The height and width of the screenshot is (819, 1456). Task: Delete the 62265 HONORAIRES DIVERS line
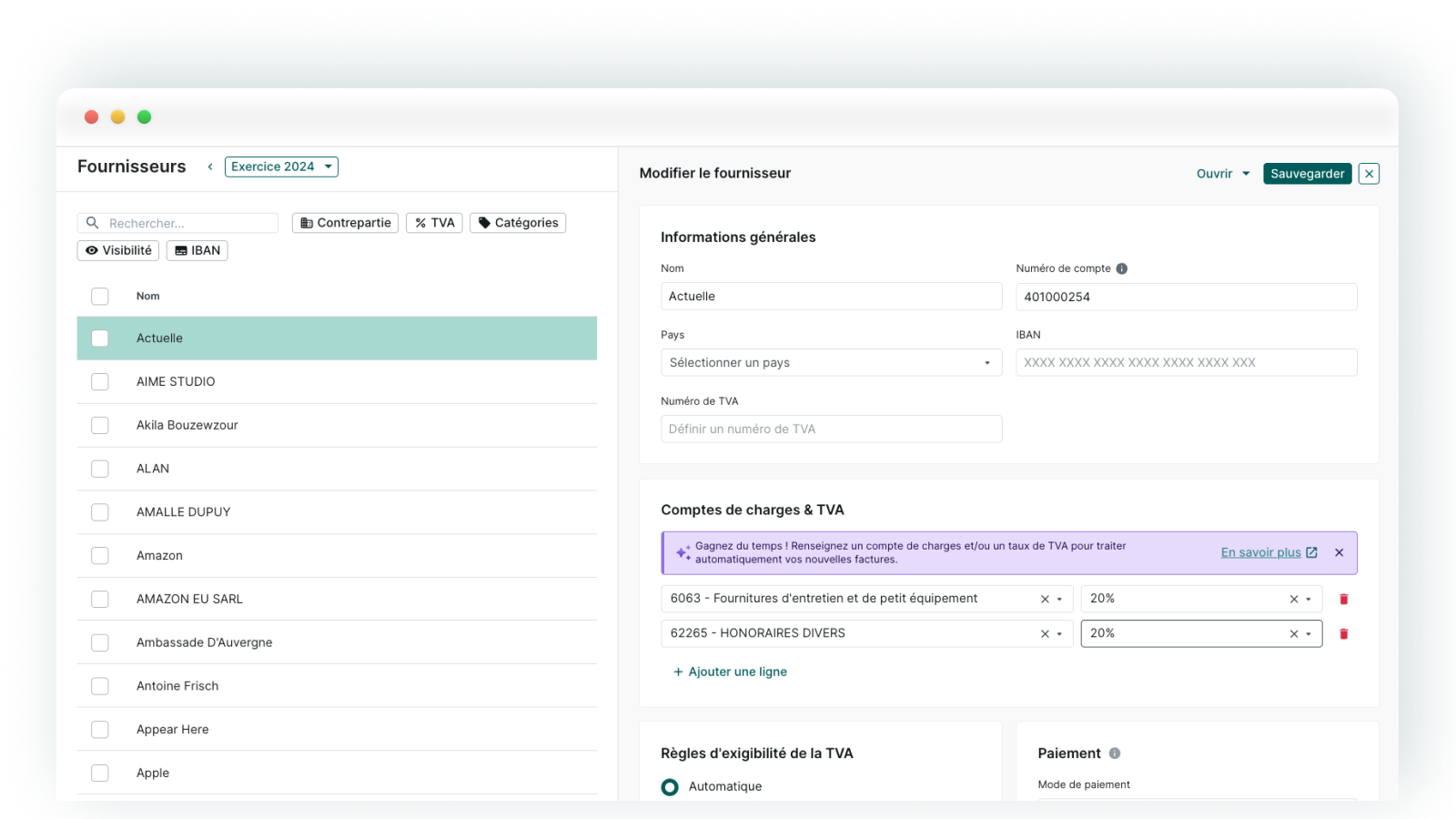1343,633
